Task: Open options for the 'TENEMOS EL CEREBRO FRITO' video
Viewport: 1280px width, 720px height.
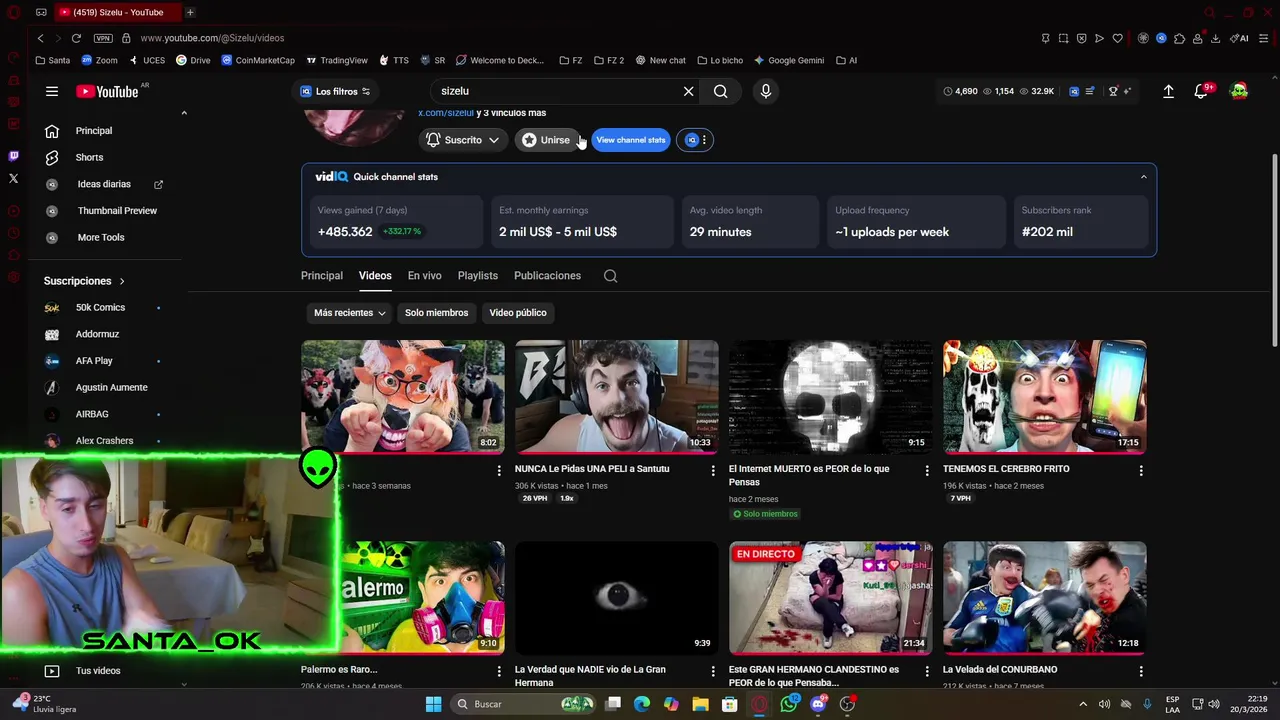Action: pyautogui.click(x=1141, y=470)
